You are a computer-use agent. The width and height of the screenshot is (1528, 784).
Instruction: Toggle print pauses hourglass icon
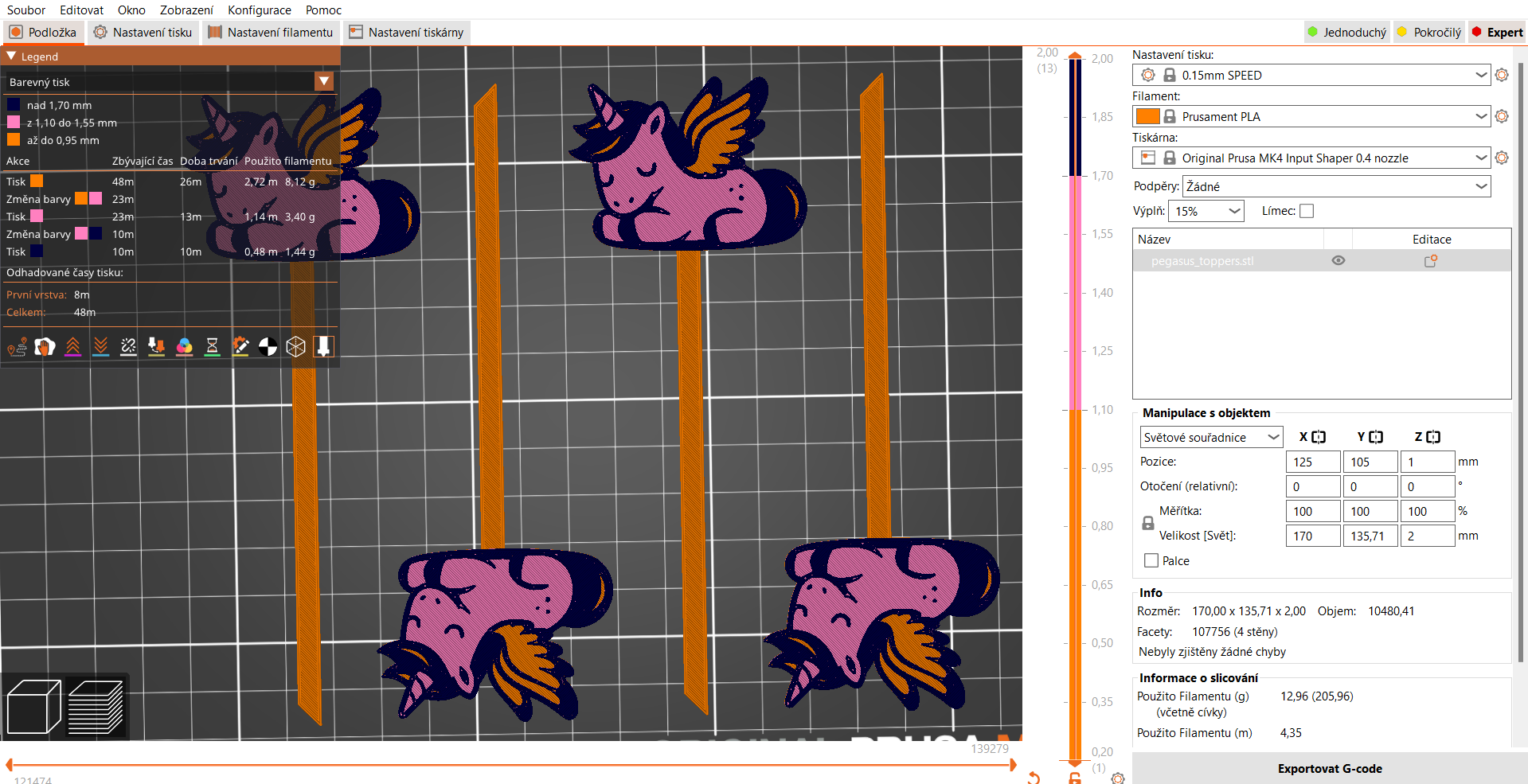tap(212, 347)
